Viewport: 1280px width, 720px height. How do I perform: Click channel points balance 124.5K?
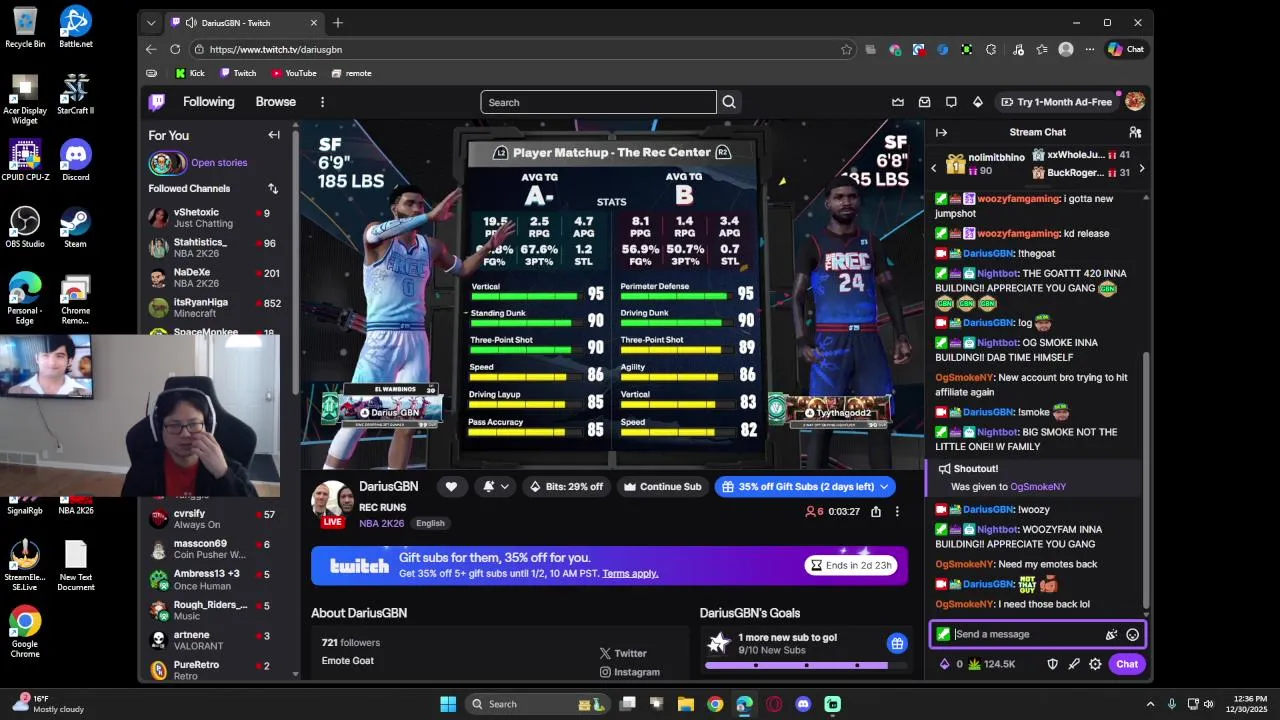pyautogui.click(x=991, y=664)
